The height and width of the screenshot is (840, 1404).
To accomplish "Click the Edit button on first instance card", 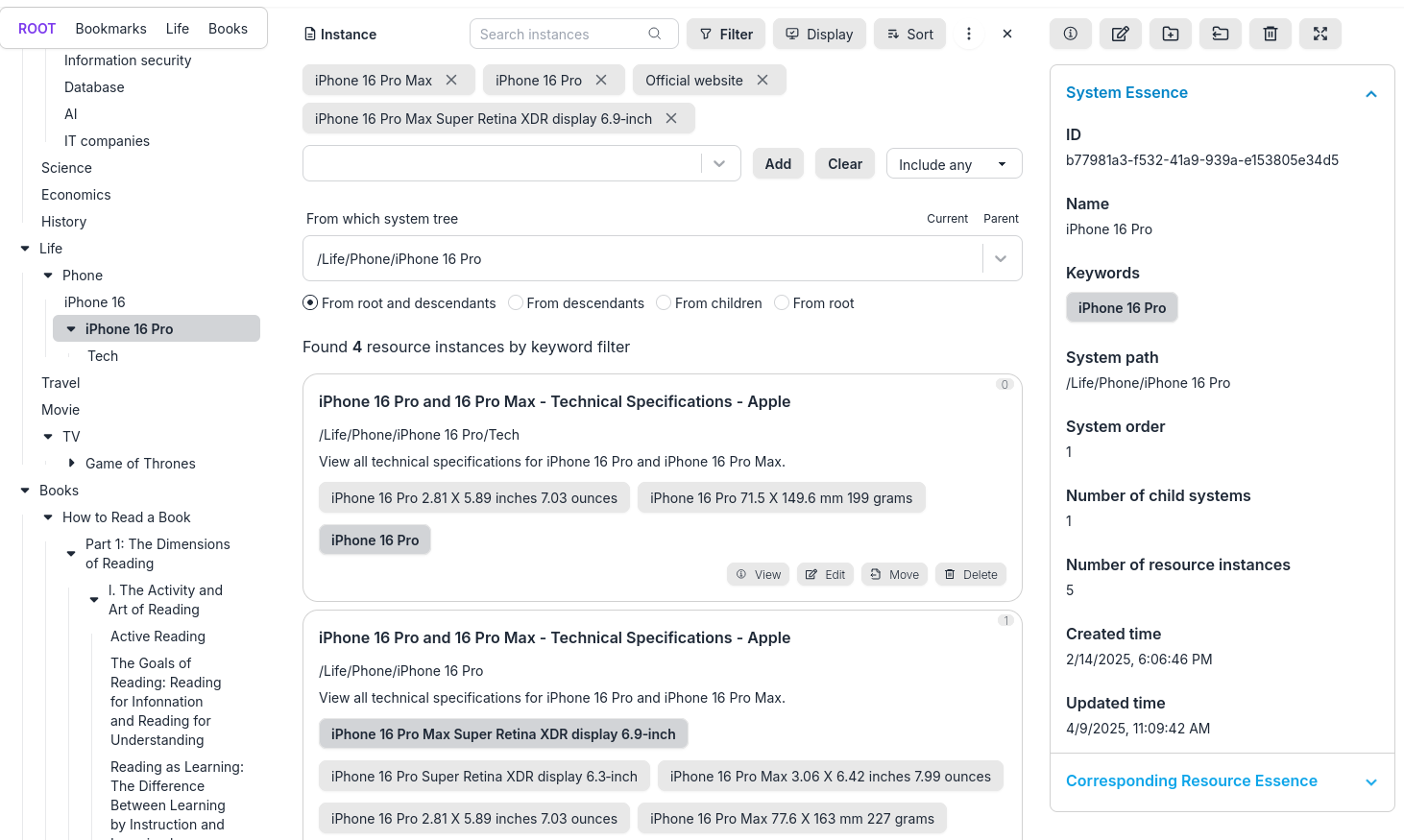I will (825, 574).
